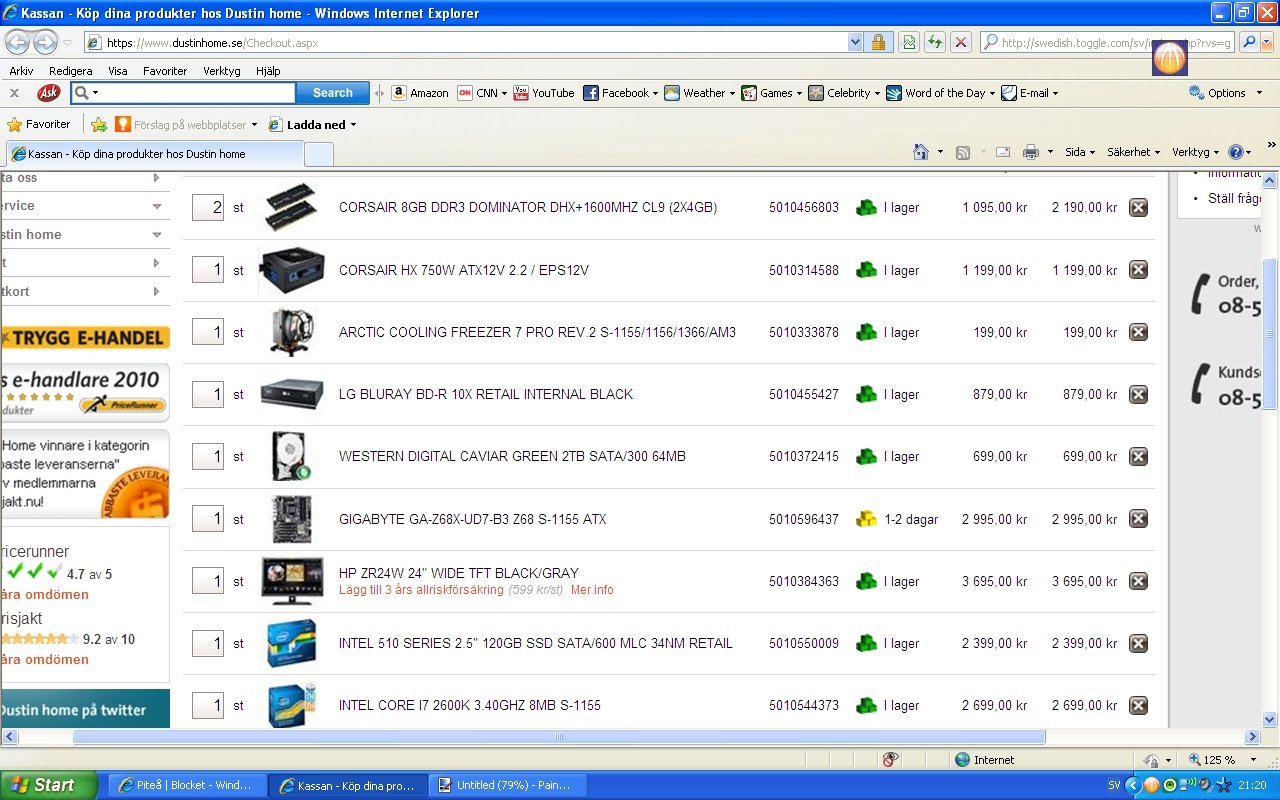Click the quantity field for HP ZR24W

(208, 581)
